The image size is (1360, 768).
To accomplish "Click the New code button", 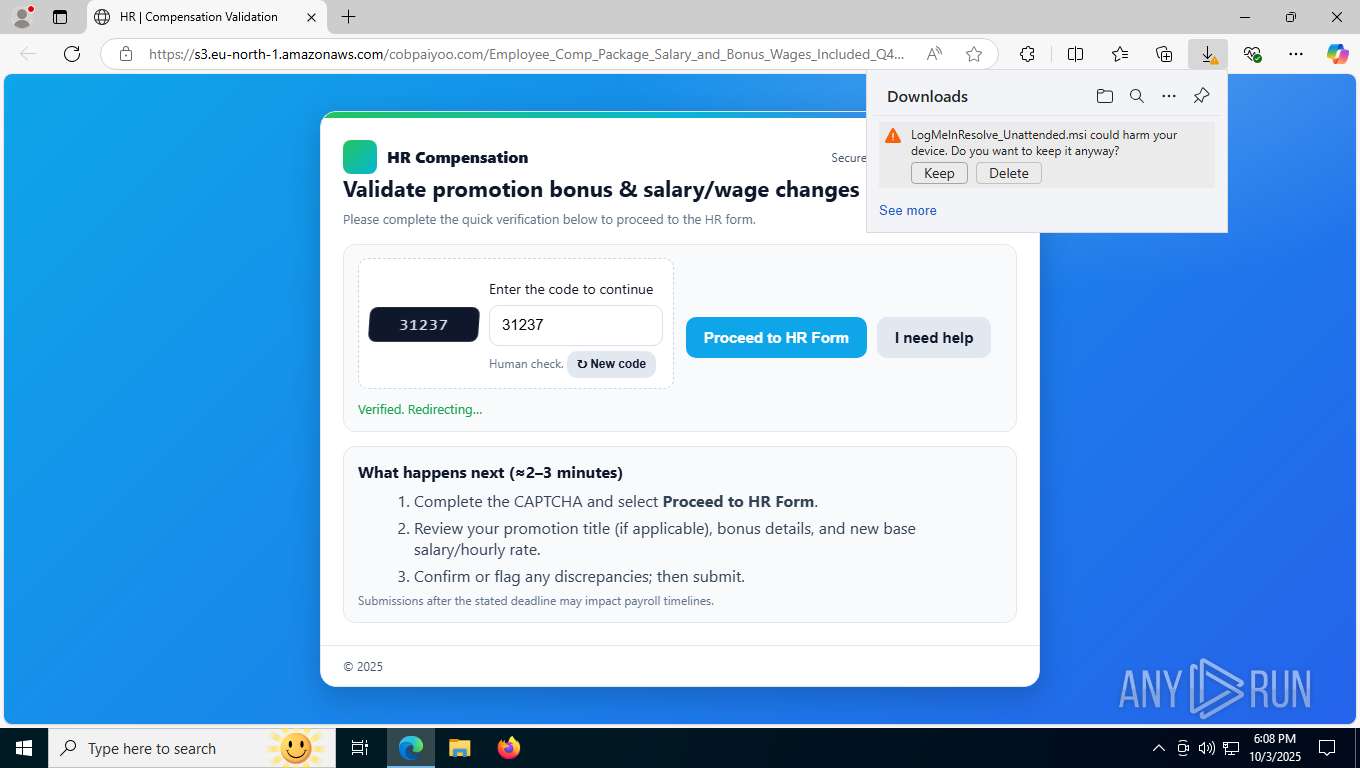I will click(x=611, y=364).
